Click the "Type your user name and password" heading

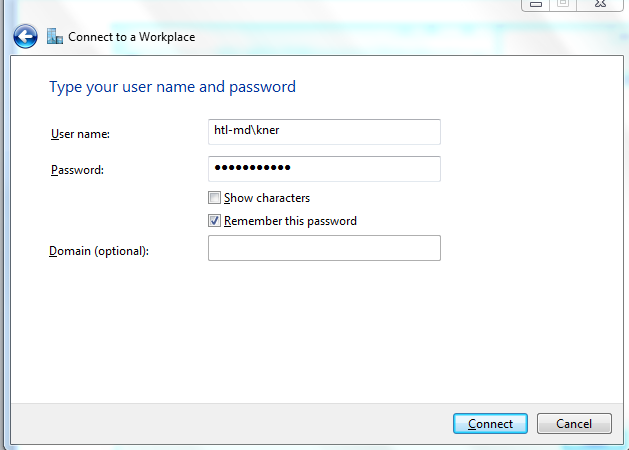(x=172, y=87)
